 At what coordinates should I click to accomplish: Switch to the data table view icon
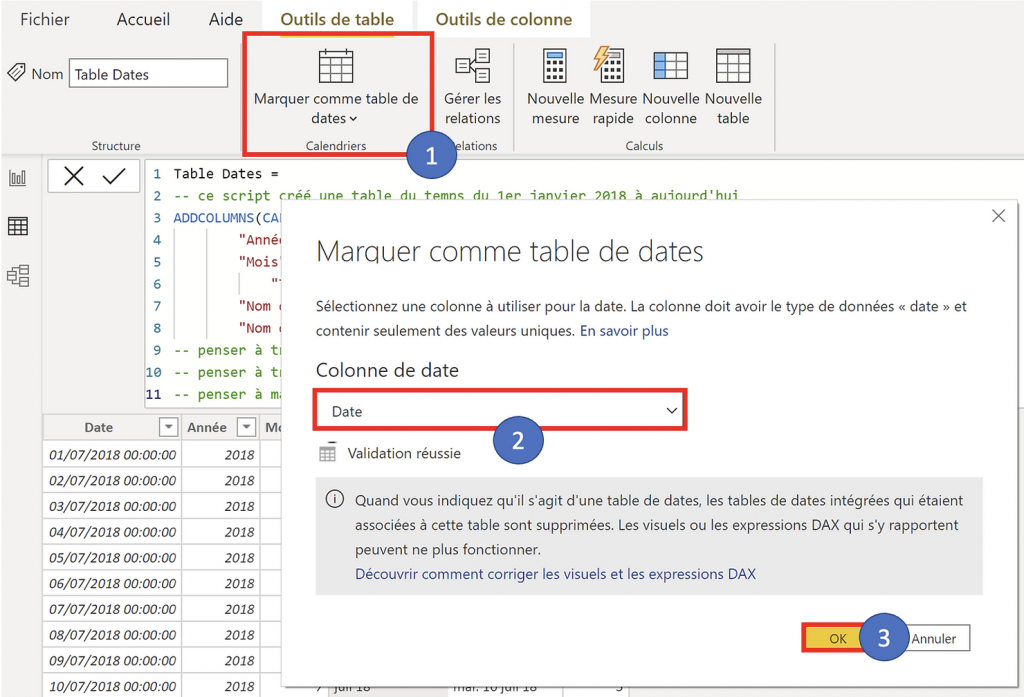point(18,226)
